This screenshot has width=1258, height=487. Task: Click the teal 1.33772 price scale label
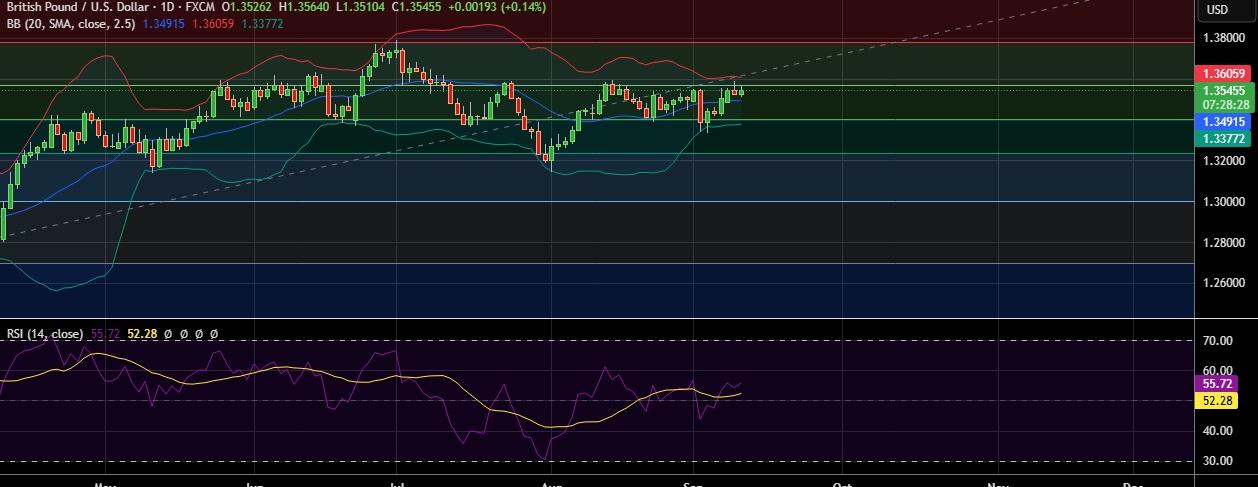(x=1224, y=138)
